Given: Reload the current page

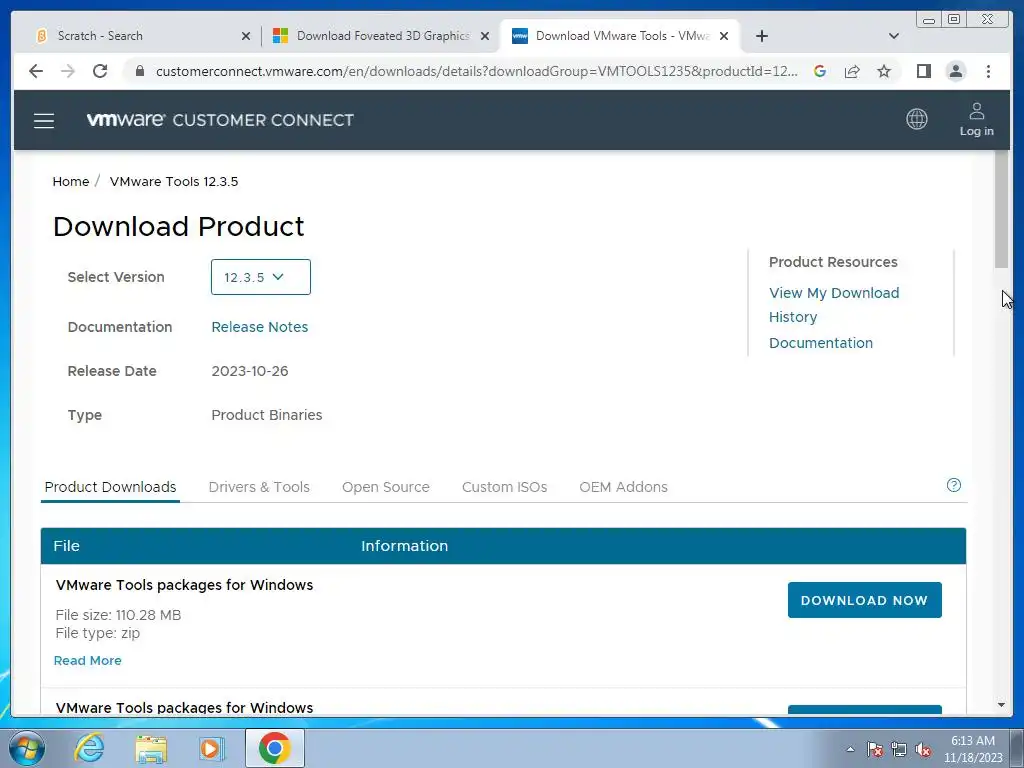Looking at the screenshot, I should pyautogui.click(x=100, y=71).
